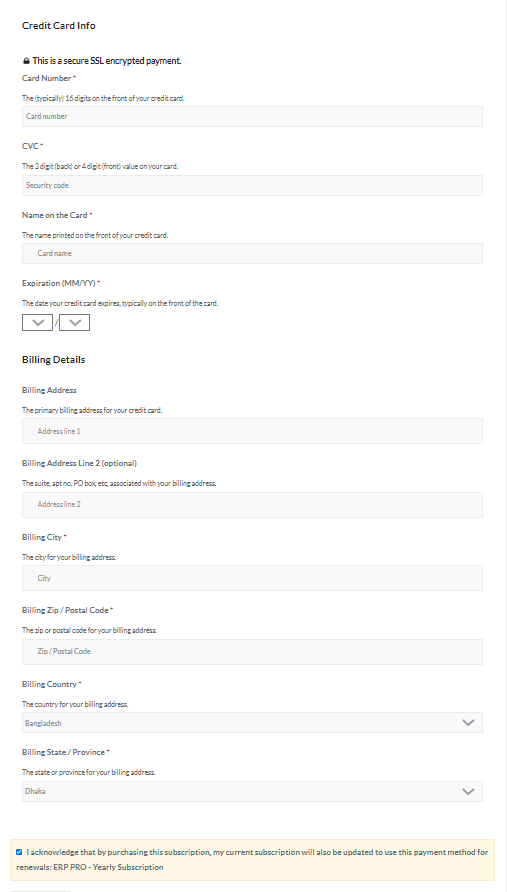This screenshot has width=507, height=892.
Task: Click the Expiration (MM/YY) label
Action: point(59,283)
